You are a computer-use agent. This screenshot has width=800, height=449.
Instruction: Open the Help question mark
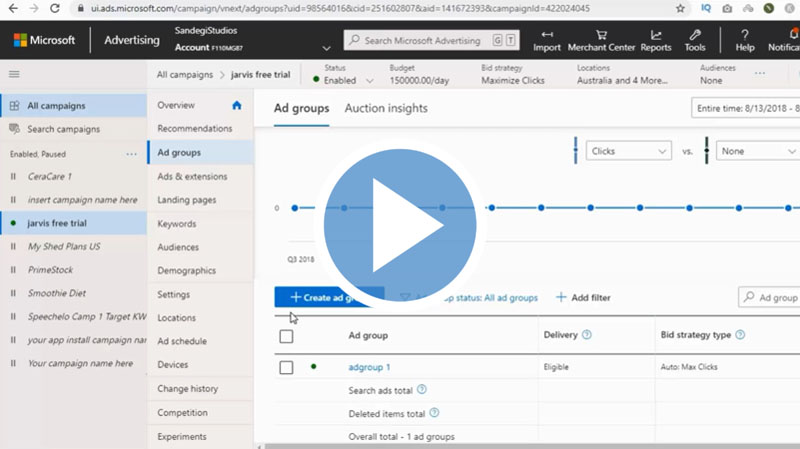point(745,35)
